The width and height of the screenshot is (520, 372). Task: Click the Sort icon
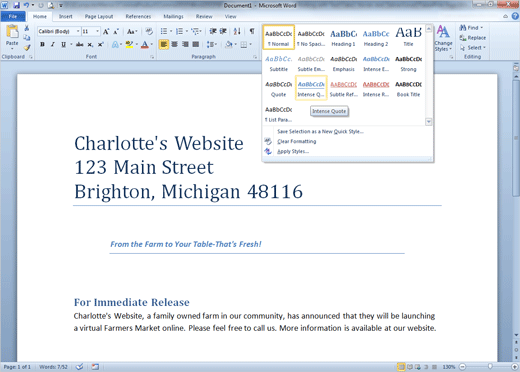[x=237, y=31]
